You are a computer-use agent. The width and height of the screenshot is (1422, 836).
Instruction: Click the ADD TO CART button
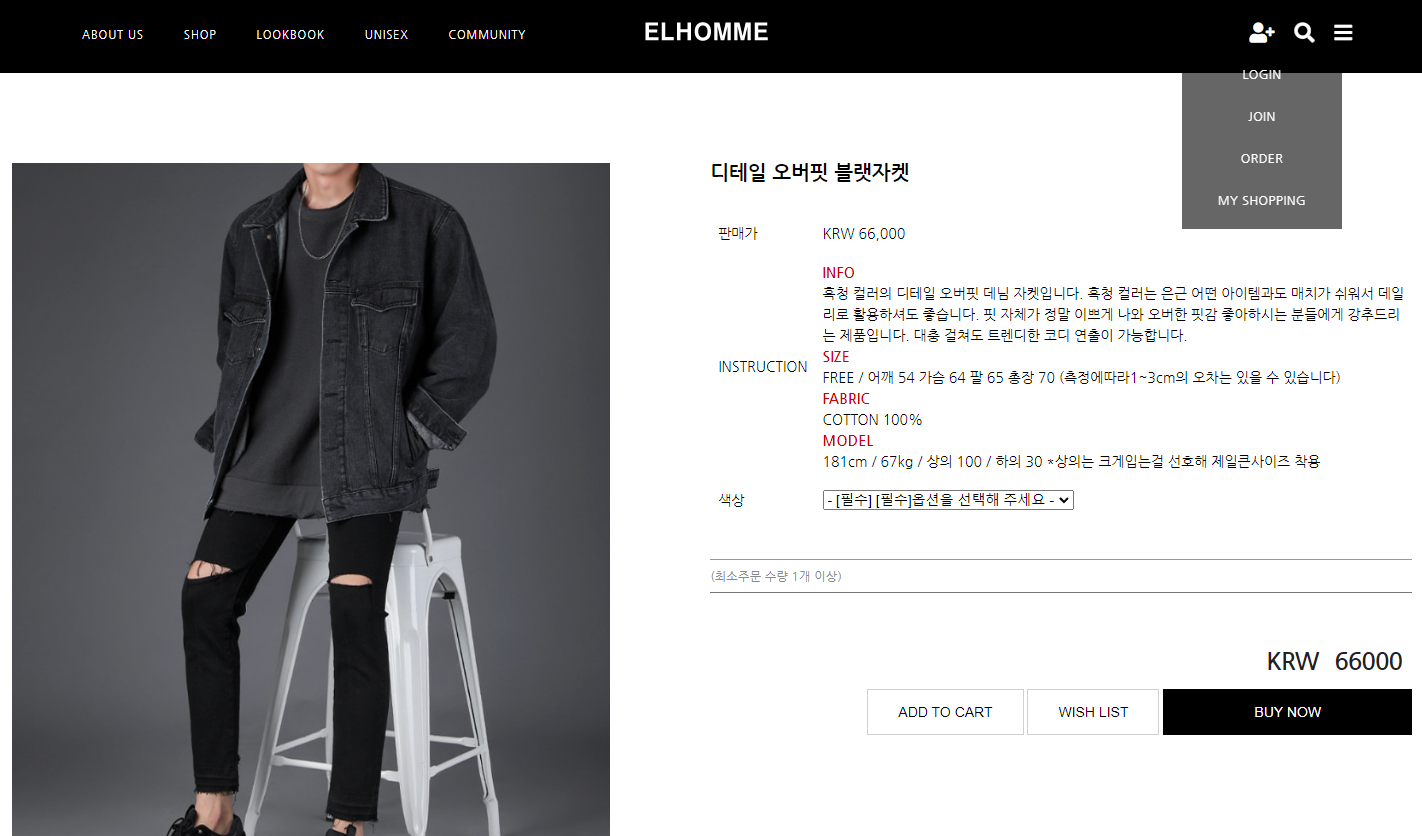click(x=945, y=712)
